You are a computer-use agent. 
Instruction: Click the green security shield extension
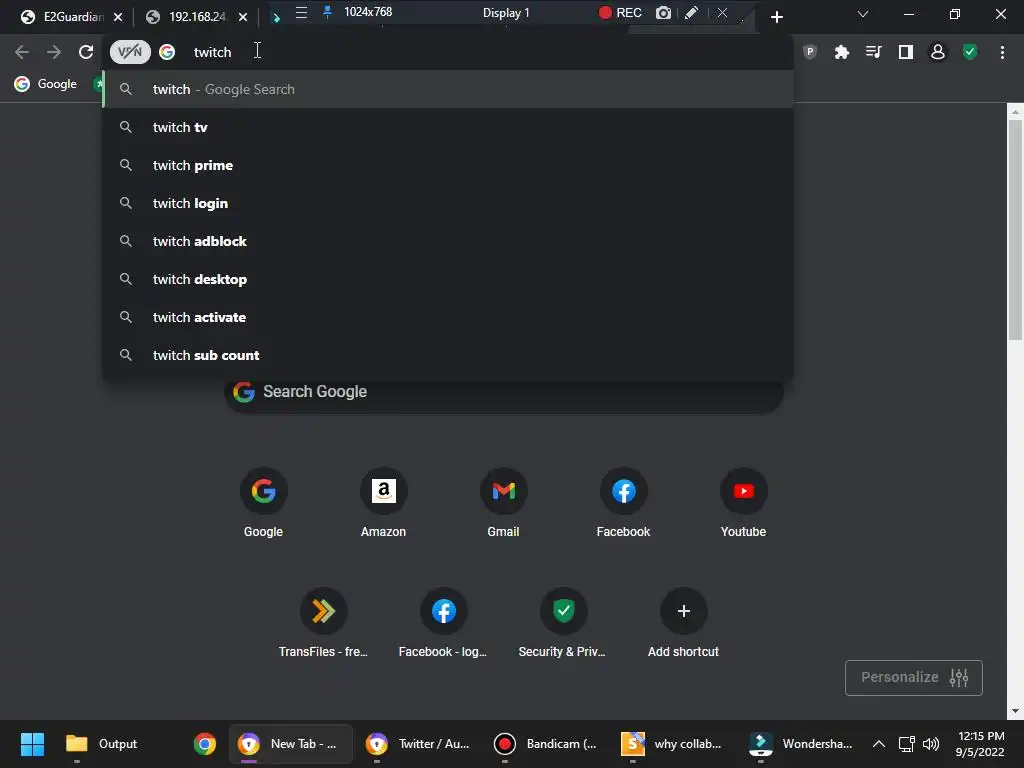970,52
